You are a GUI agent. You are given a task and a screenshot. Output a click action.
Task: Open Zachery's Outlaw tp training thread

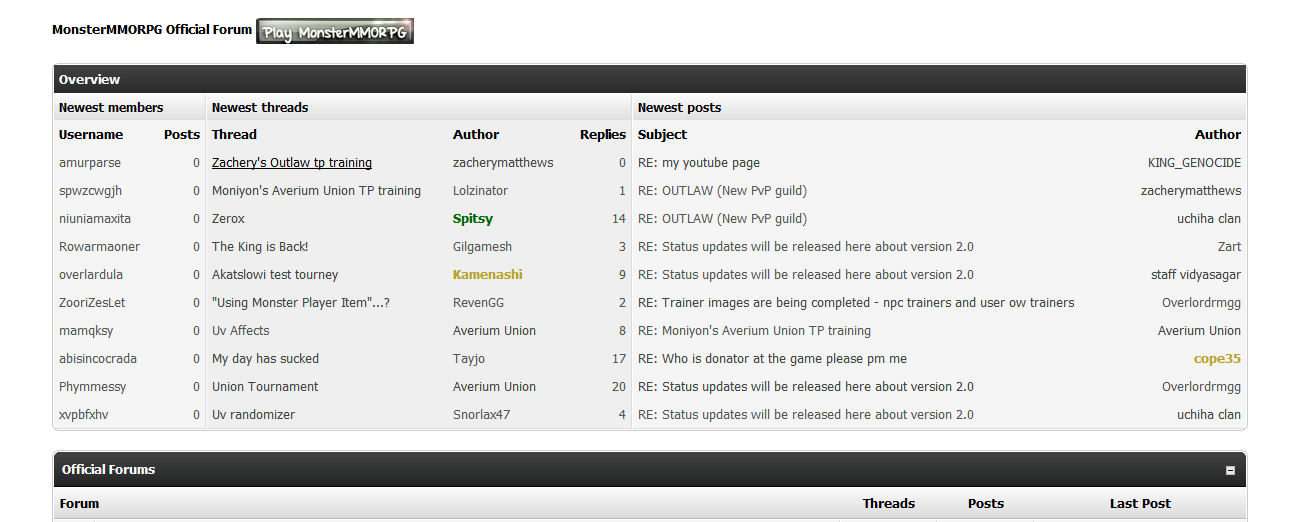291,163
